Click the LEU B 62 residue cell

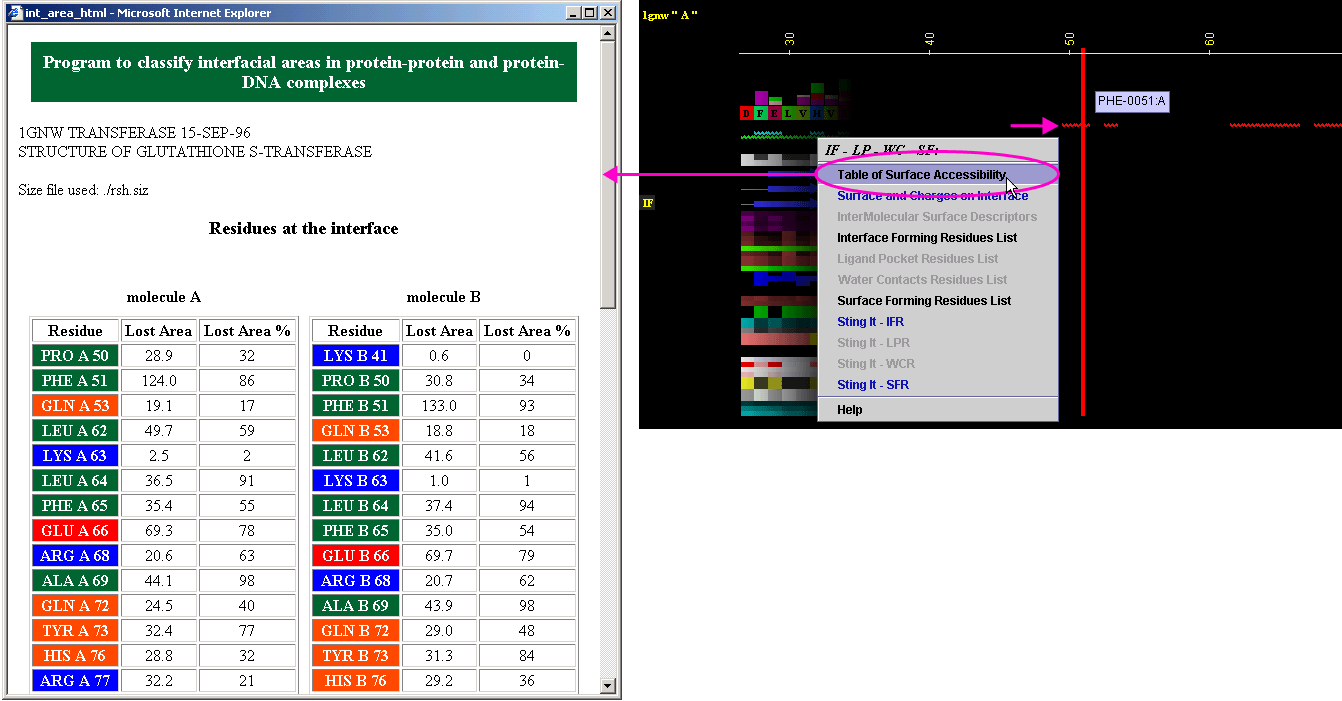355,456
